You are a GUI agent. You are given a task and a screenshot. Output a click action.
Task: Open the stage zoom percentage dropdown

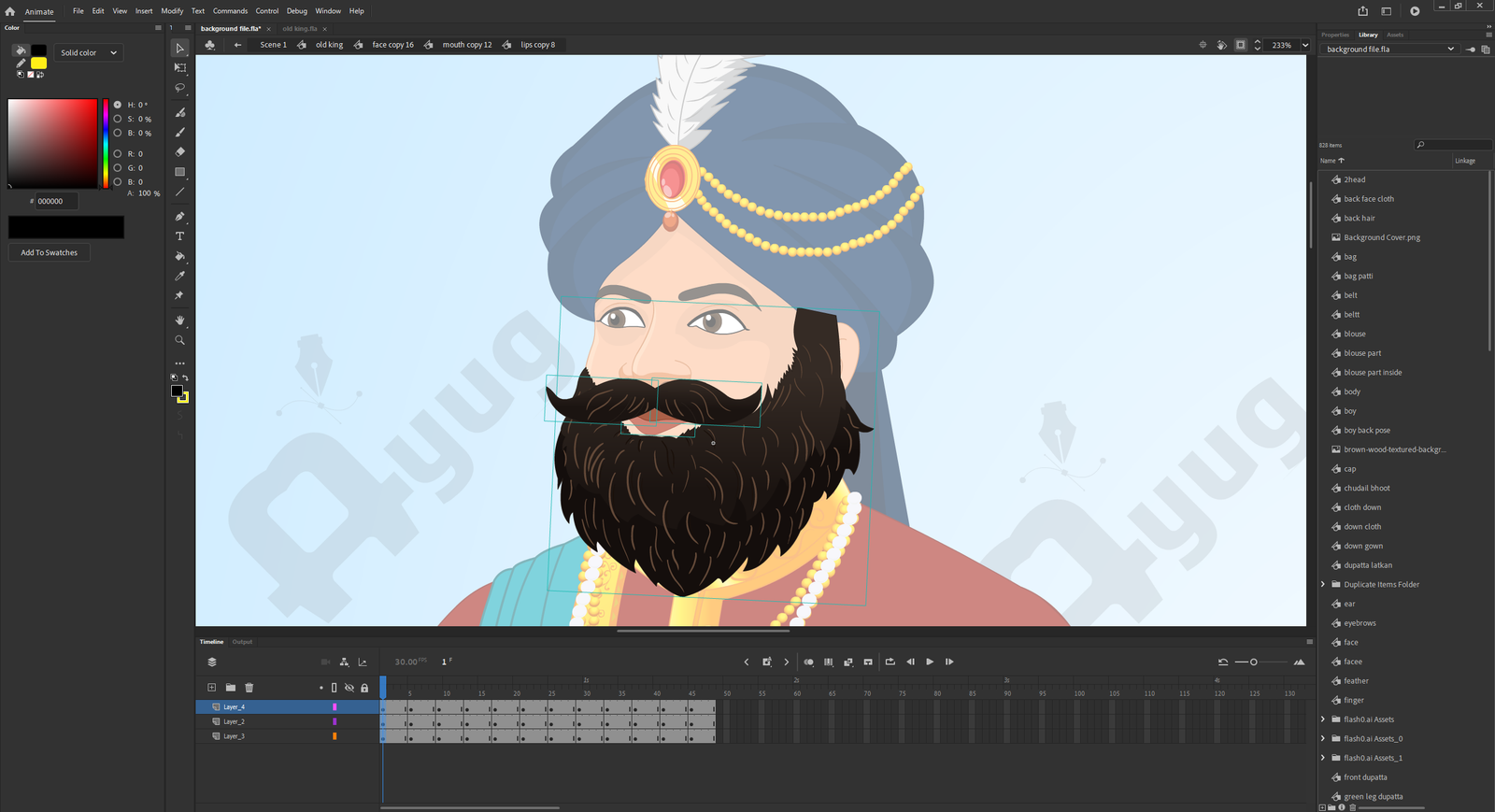point(1305,45)
